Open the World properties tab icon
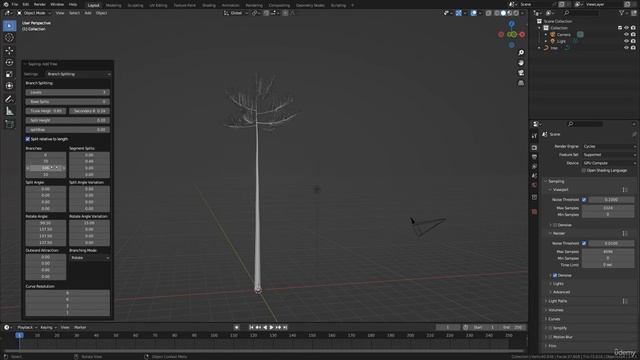The height and width of the screenshot is (360, 640). [534, 185]
